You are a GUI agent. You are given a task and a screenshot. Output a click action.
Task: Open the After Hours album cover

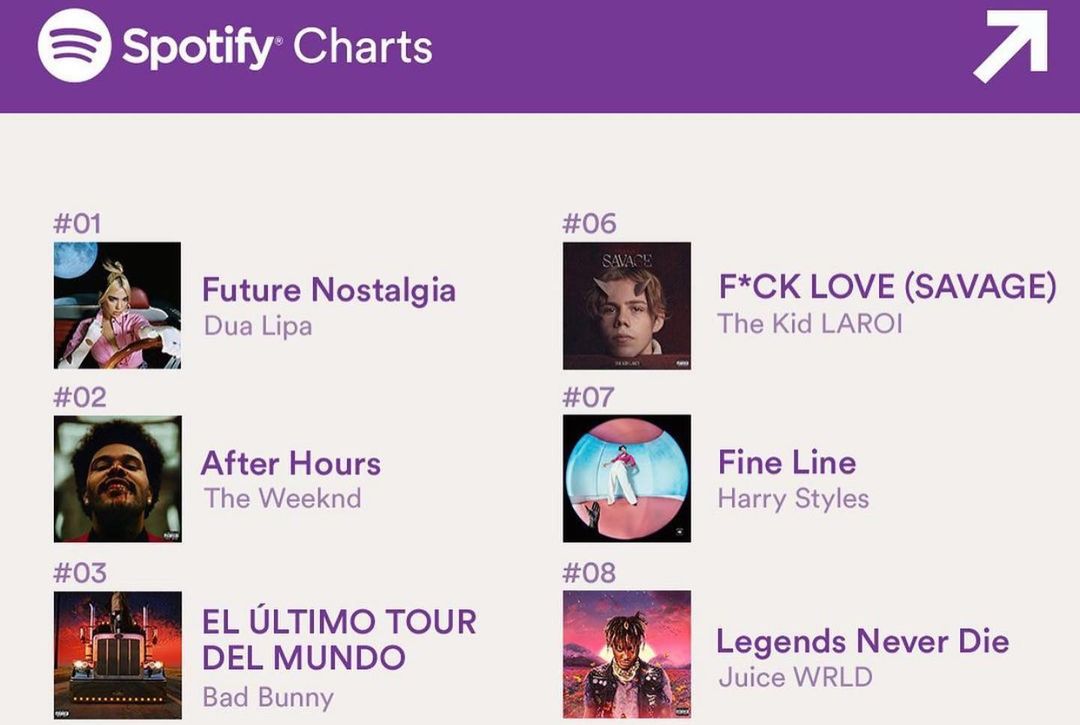pos(117,479)
